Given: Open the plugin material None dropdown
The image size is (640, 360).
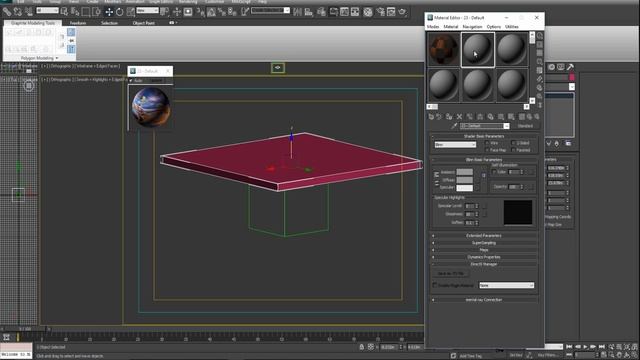Looking at the screenshot, I should (506, 285).
